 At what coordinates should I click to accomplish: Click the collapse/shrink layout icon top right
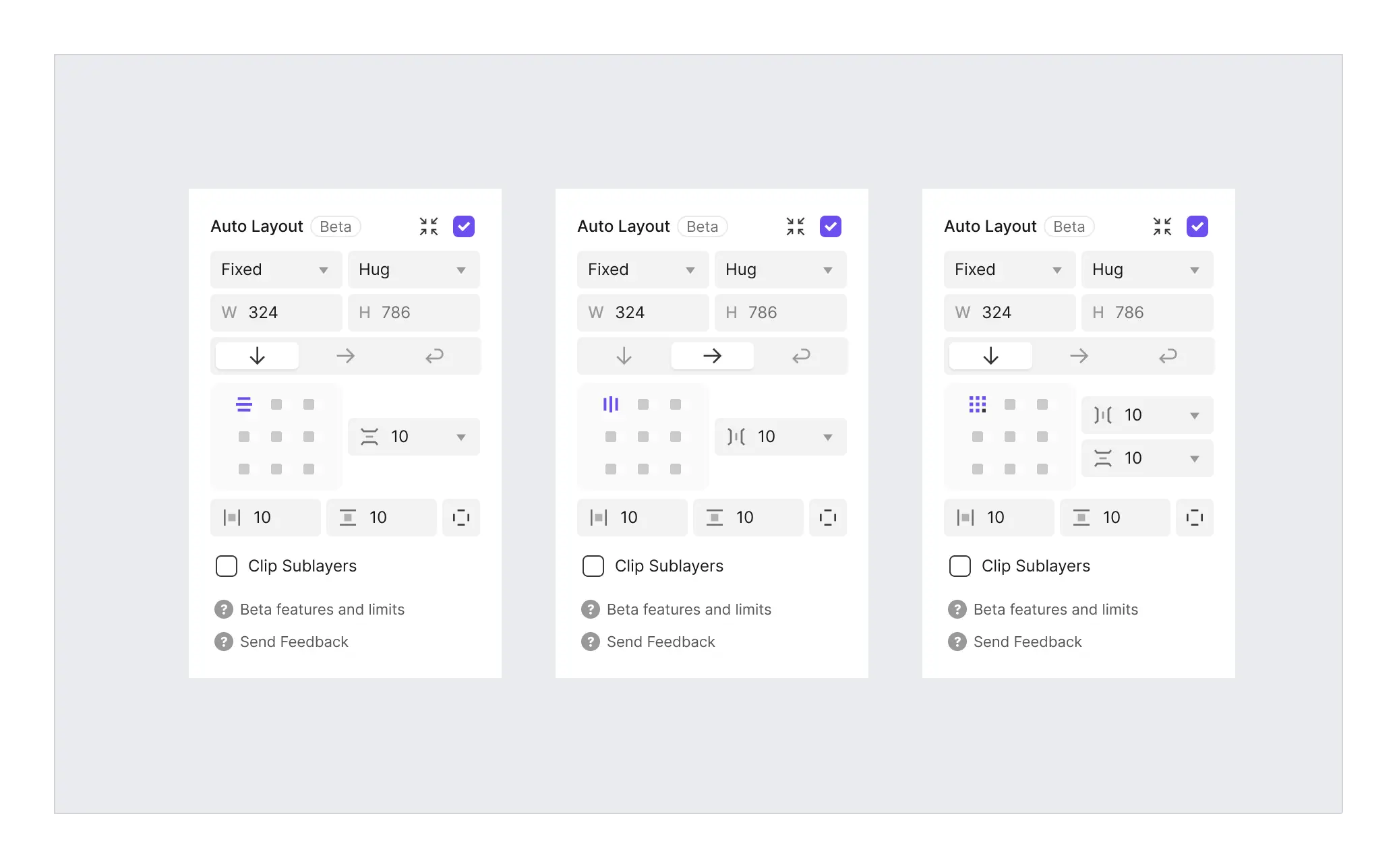coord(1162,226)
